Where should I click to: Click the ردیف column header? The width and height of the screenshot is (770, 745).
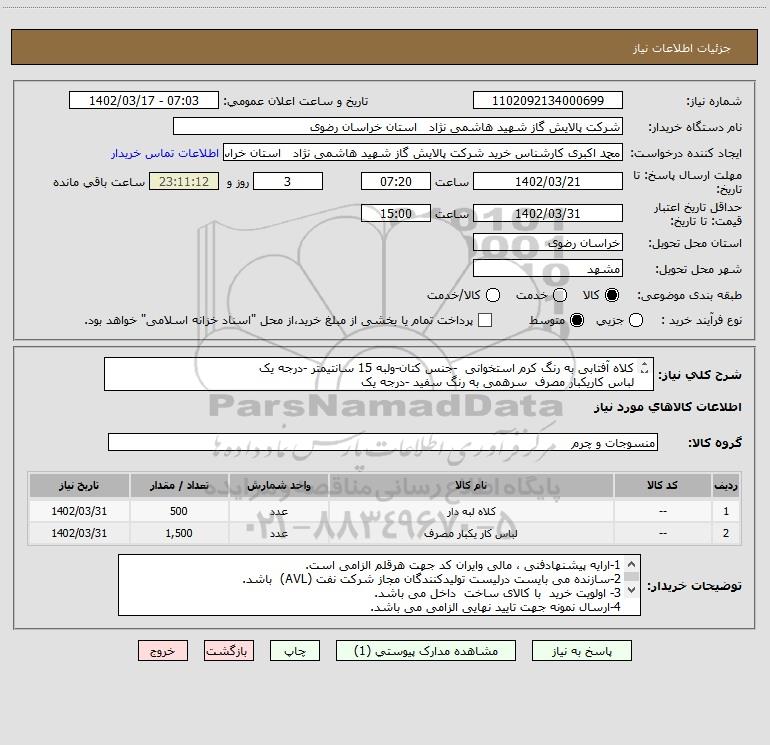tap(726, 486)
